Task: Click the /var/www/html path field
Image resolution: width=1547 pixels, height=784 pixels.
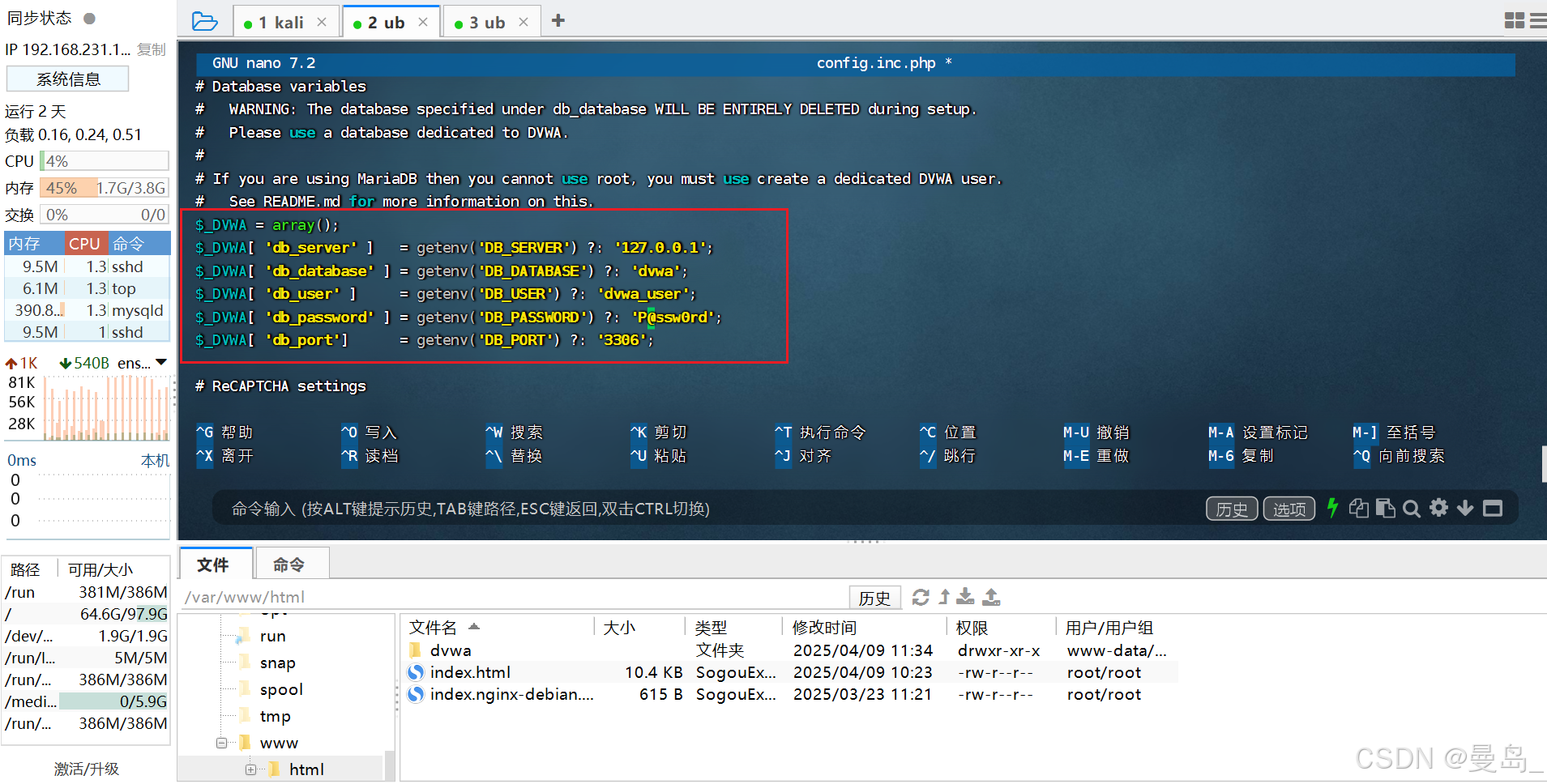Action: [x=515, y=598]
